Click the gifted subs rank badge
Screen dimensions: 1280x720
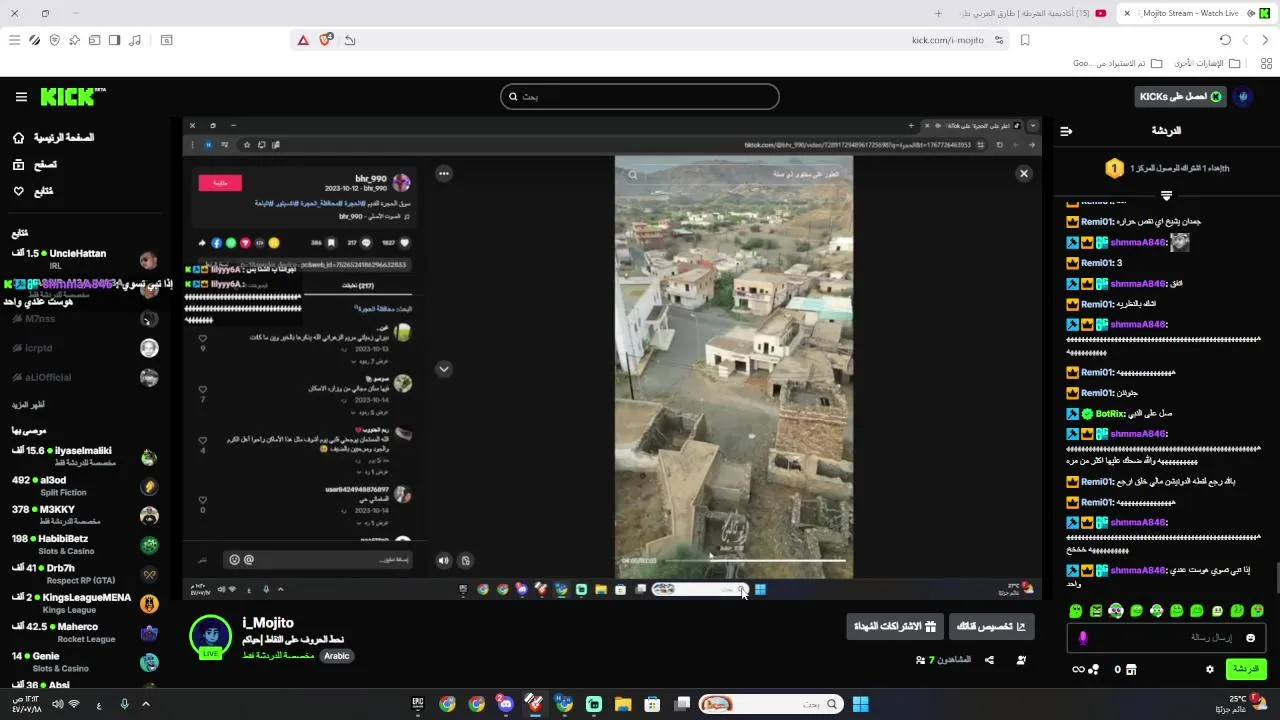(x=1114, y=168)
